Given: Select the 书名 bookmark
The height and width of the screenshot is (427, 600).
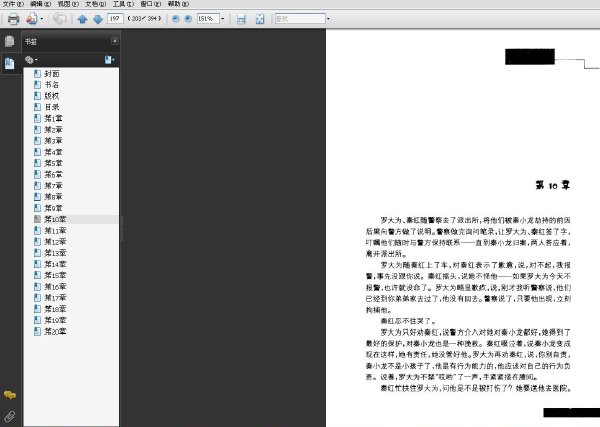Looking at the screenshot, I should 52,85.
